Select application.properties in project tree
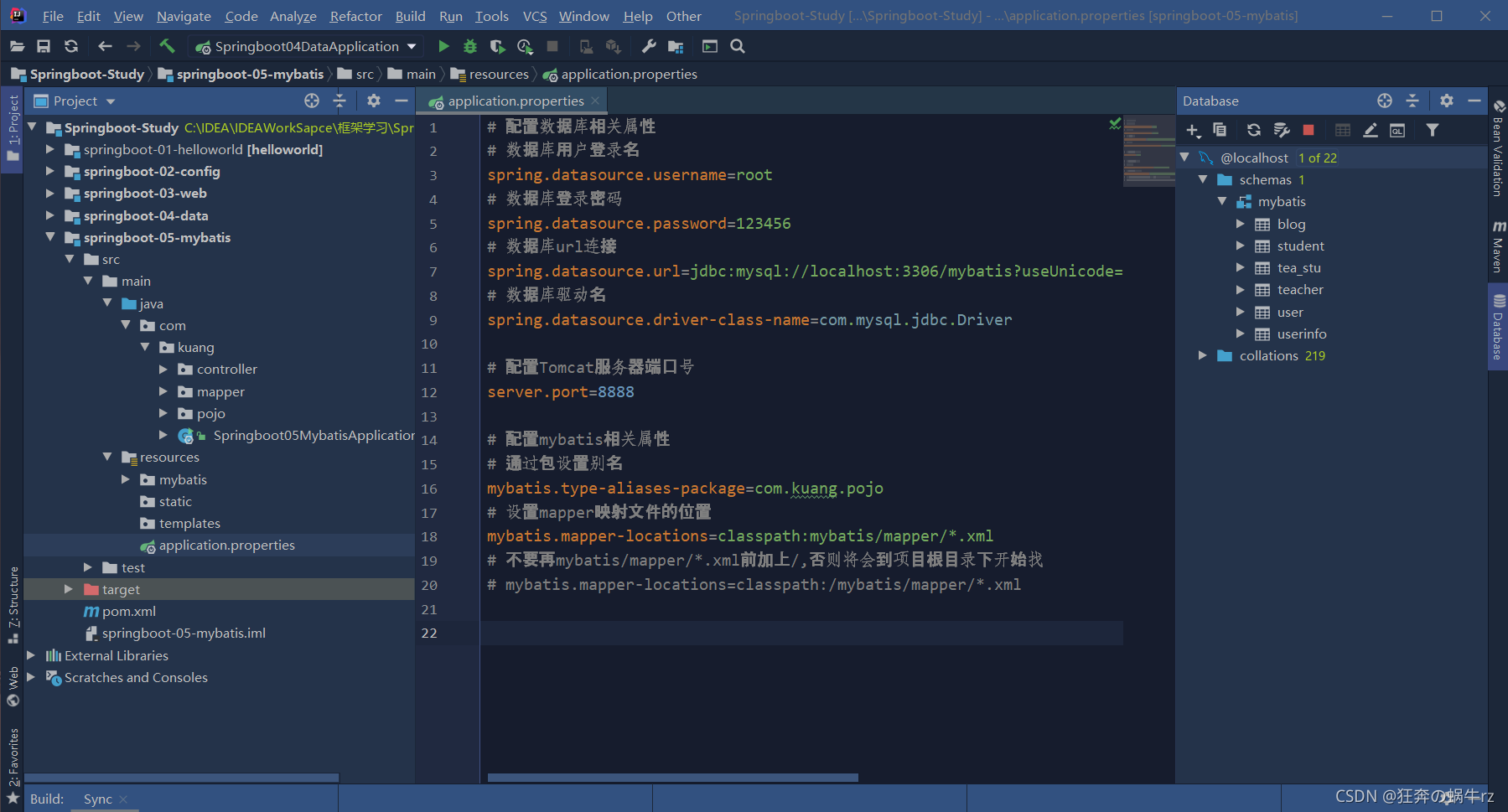 pos(218,545)
